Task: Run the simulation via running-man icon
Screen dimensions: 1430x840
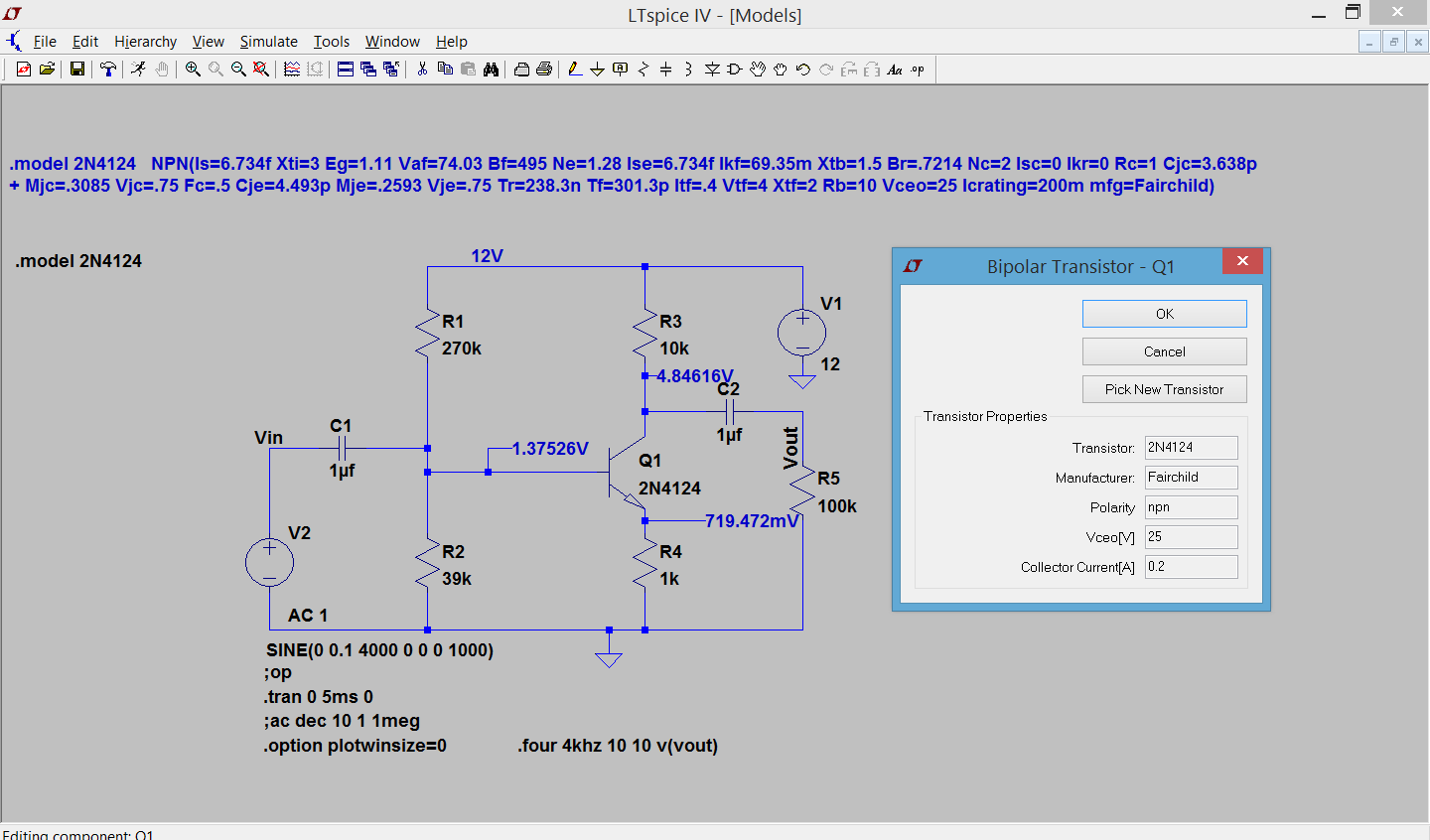Action: click(x=138, y=70)
